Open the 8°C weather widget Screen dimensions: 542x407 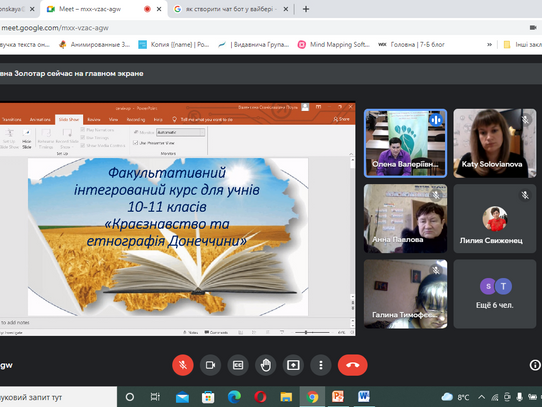pos(455,397)
